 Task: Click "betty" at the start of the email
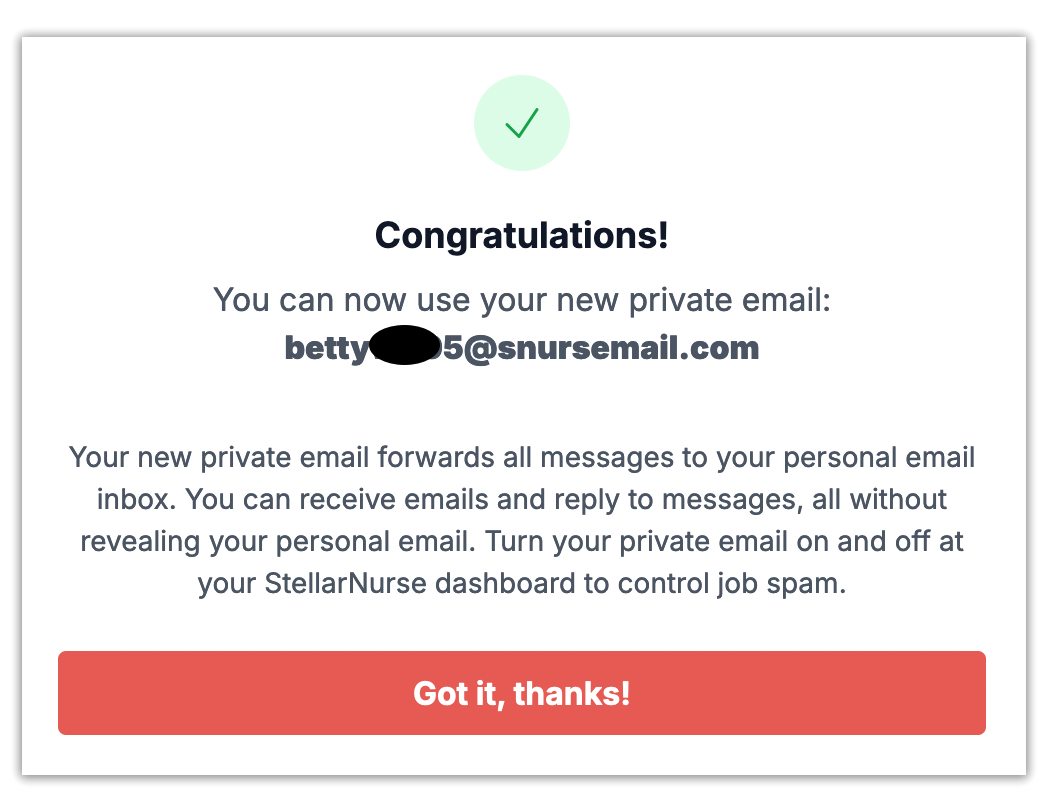tap(326, 348)
